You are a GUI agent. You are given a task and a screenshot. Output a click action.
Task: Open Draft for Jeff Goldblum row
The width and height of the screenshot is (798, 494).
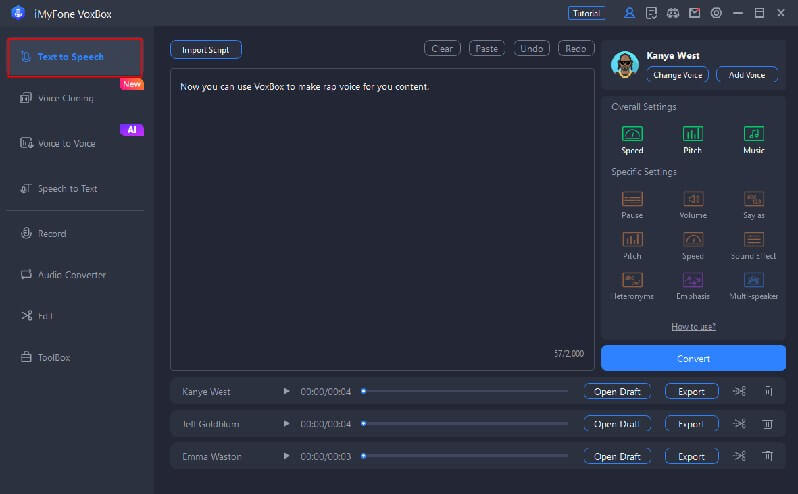coord(617,423)
